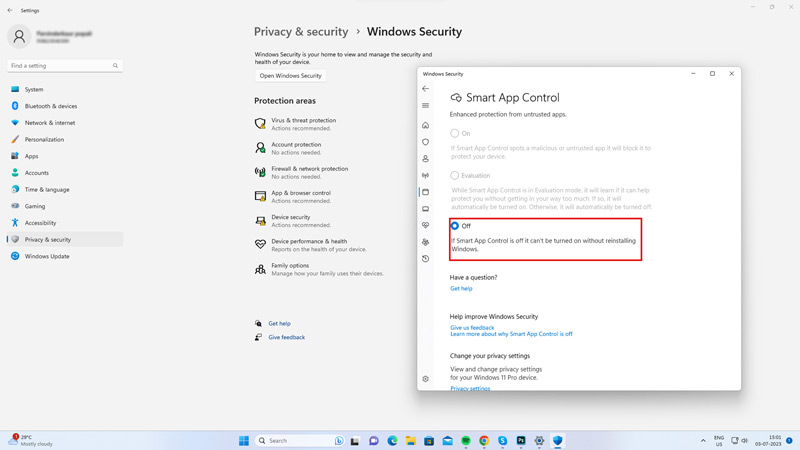The width and height of the screenshot is (800, 450).
Task: Open the hamburger menu in Windows Security
Action: [426, 106]
